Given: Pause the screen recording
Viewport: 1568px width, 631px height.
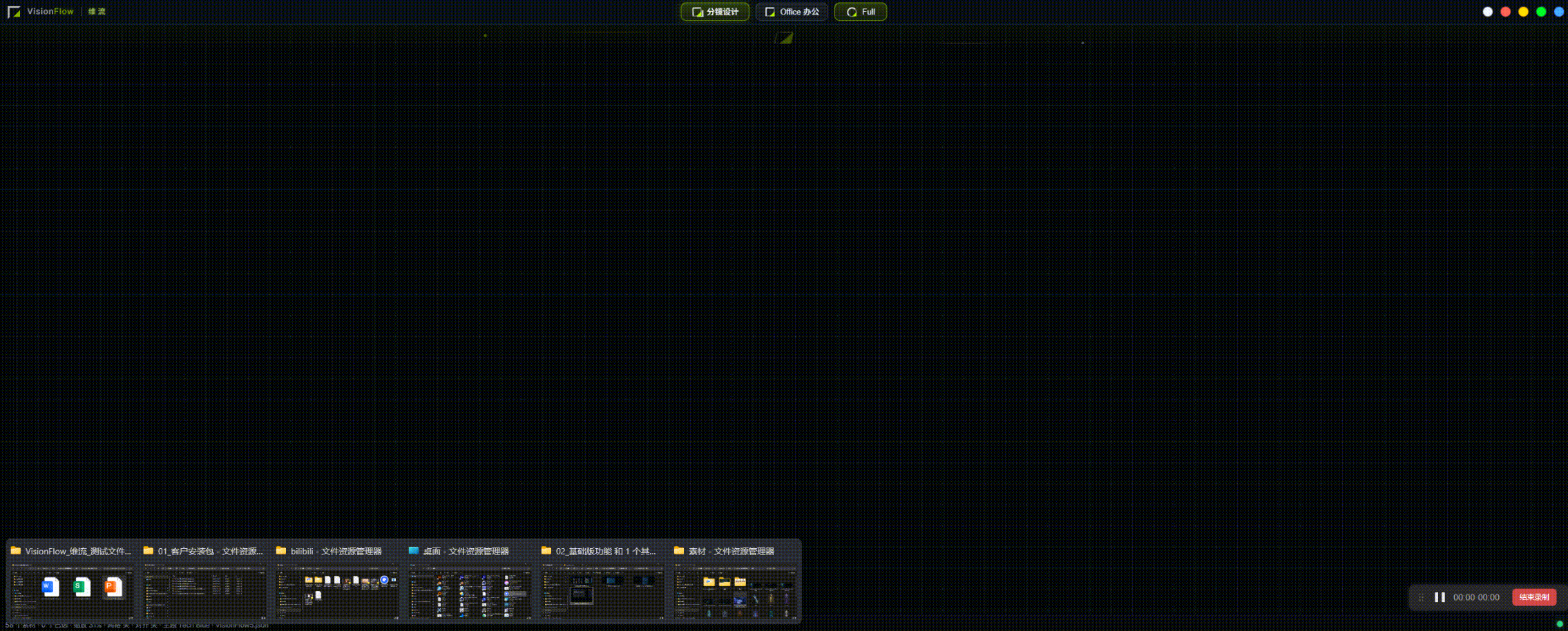Looking at the screenshot, I should (x=1440, y=597).
